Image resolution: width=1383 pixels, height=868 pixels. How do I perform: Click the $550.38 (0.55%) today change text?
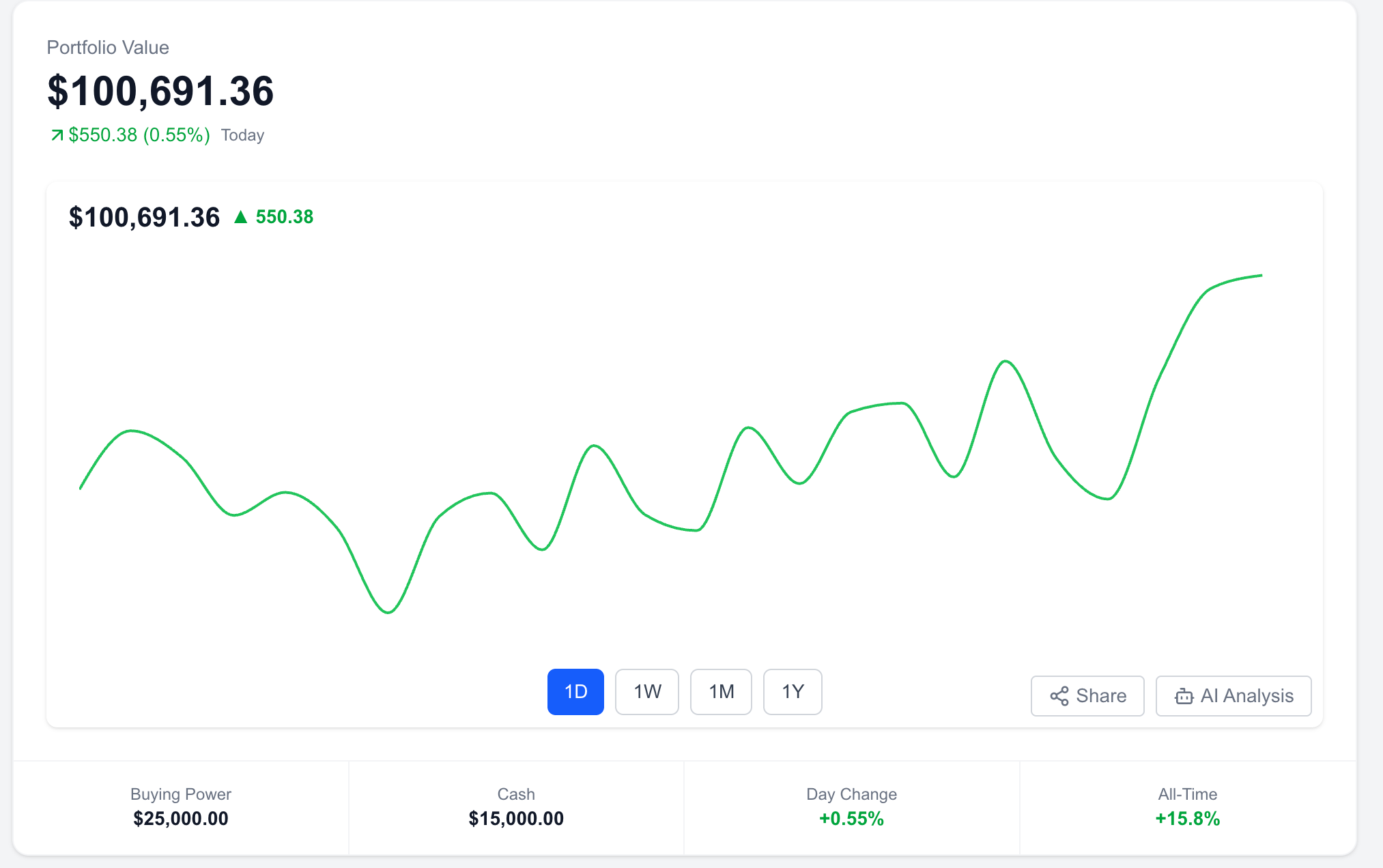(139, 135)
